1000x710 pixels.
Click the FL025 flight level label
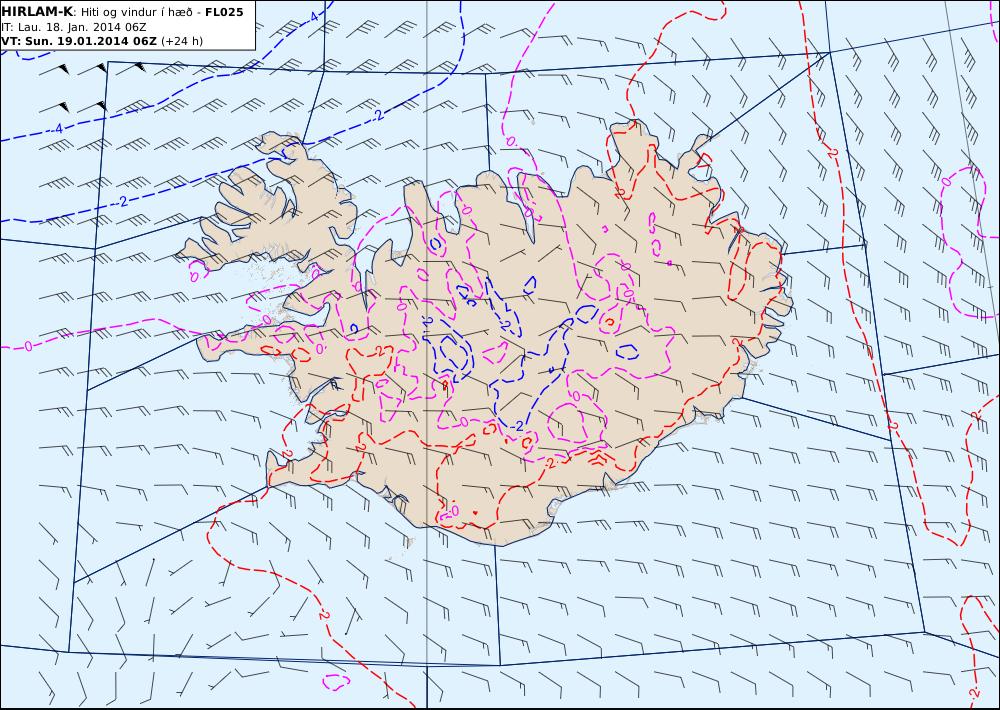click(224, 12)
